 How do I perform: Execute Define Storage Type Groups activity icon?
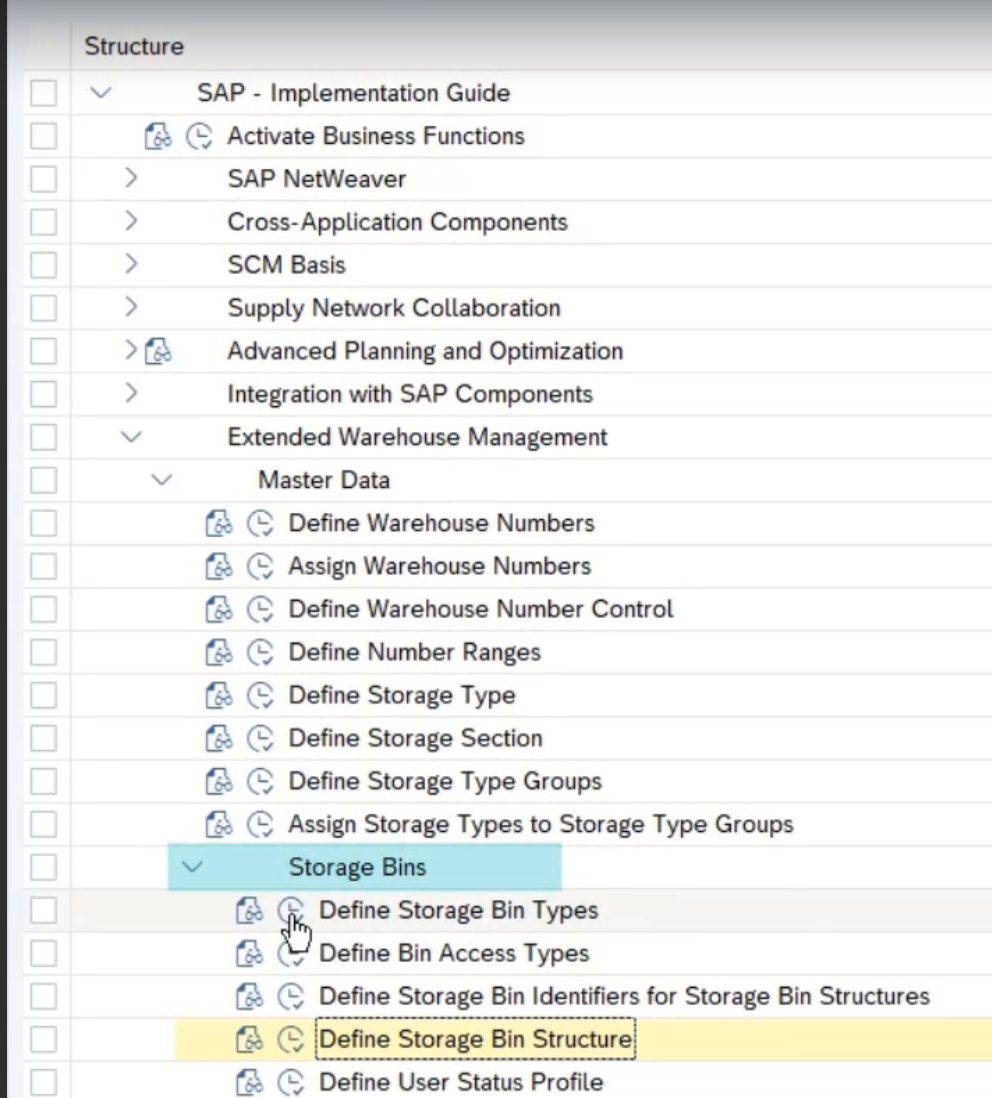260,781
